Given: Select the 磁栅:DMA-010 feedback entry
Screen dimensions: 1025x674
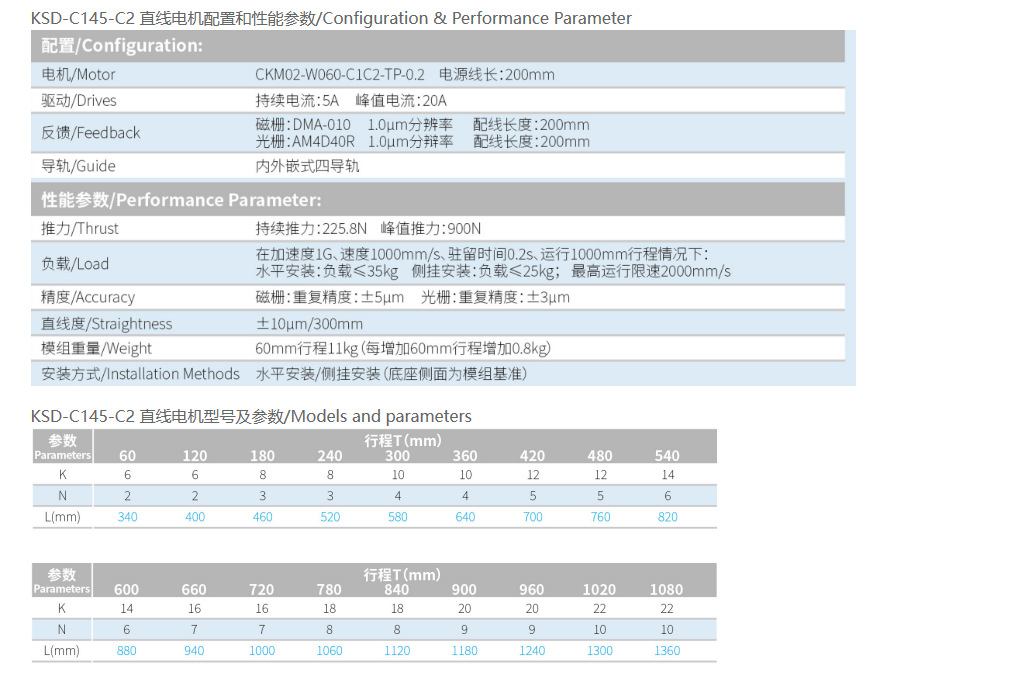Looking at the screenshot, I should click(303, 125).
